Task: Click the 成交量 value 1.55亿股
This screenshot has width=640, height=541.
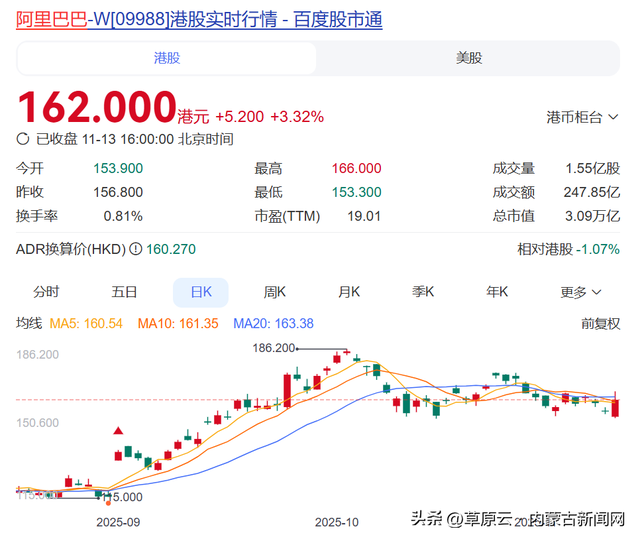Action: click(x=592, y=168)
